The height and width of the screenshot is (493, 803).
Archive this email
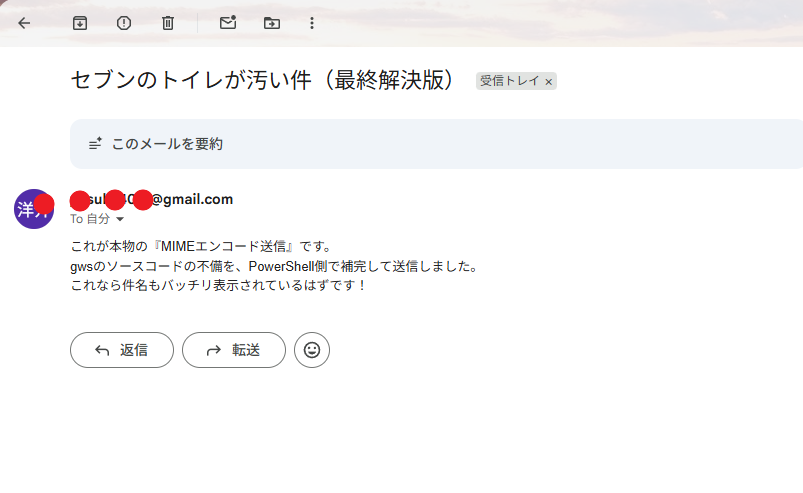pos(80,23)
